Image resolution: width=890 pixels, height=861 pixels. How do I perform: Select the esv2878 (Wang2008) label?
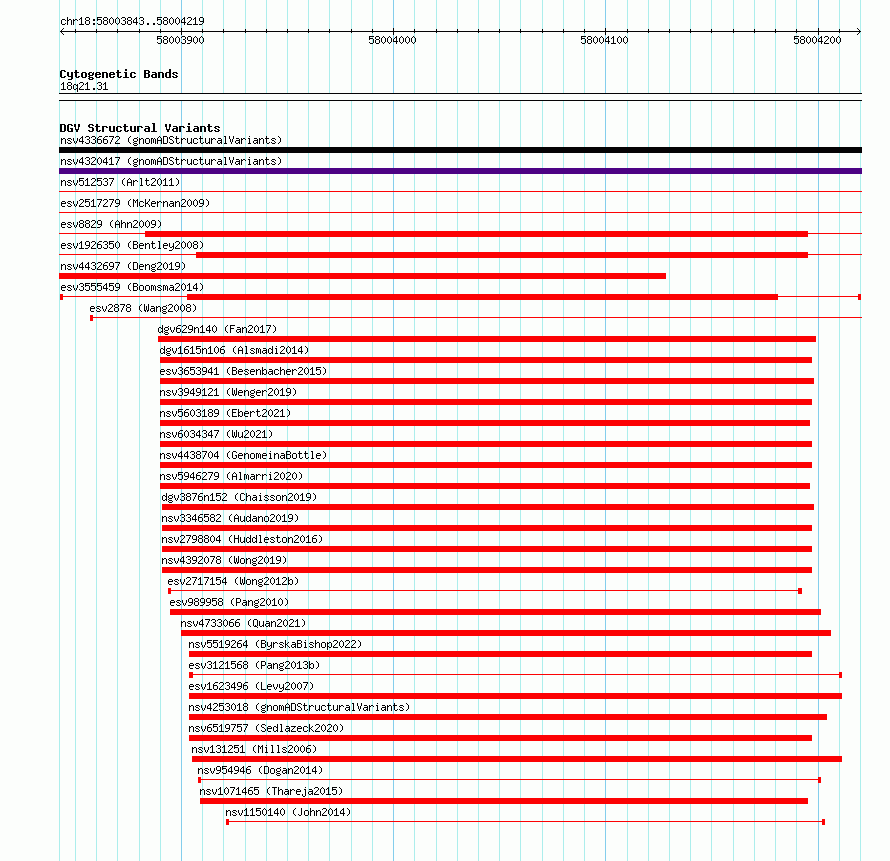tap(143, 308)
